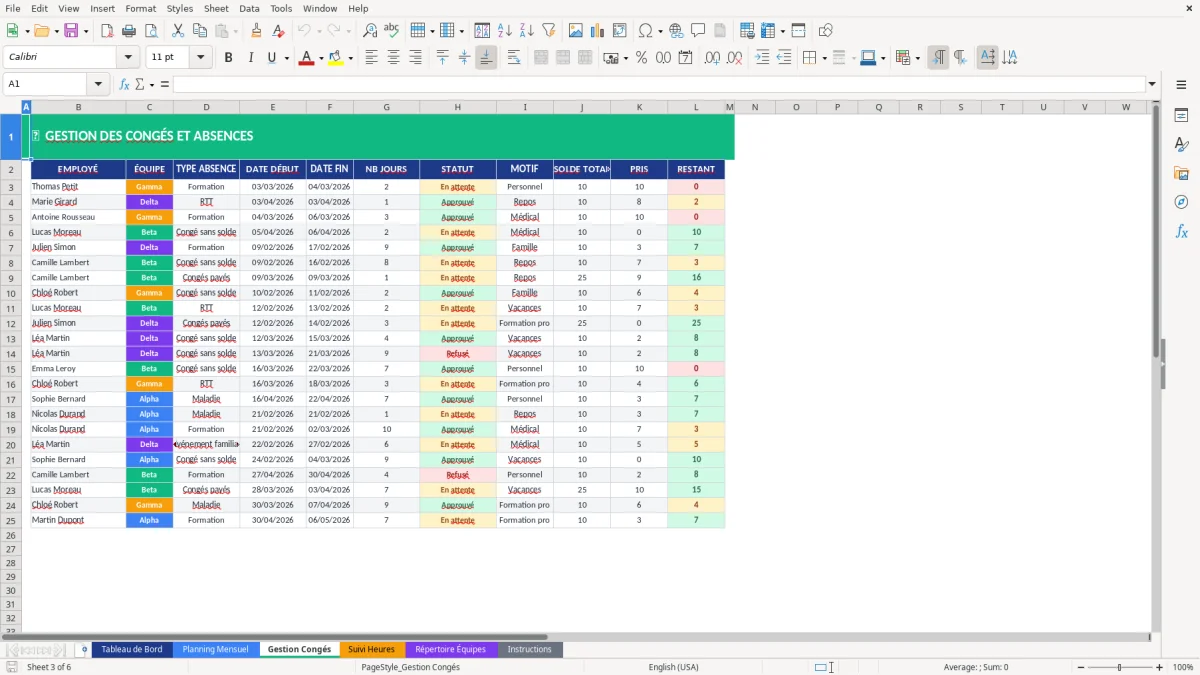Open the Format menu

click(140, 8)
